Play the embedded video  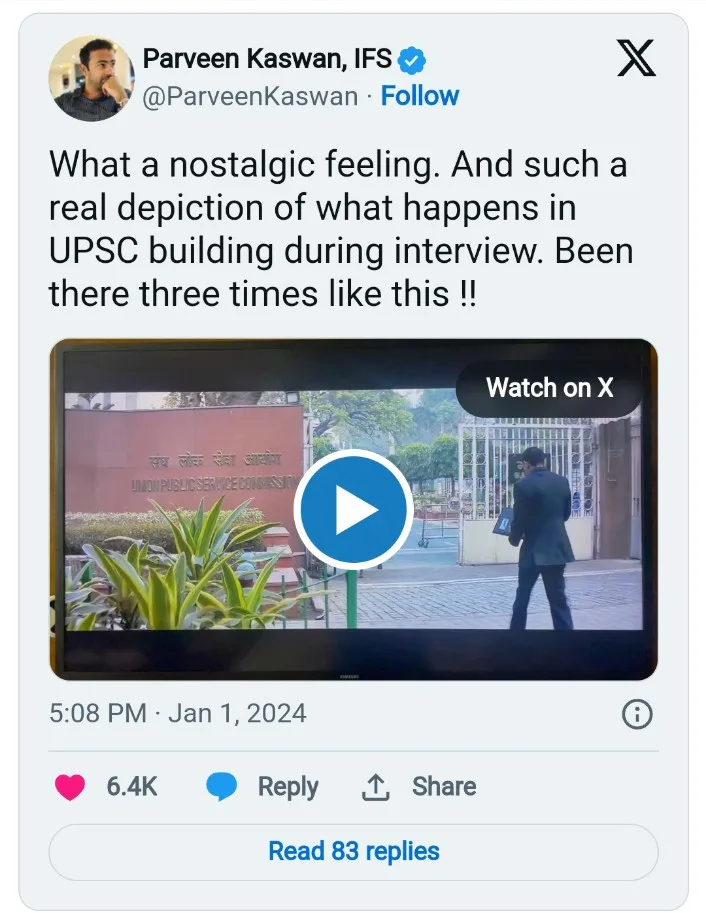[x=353, y=510]
